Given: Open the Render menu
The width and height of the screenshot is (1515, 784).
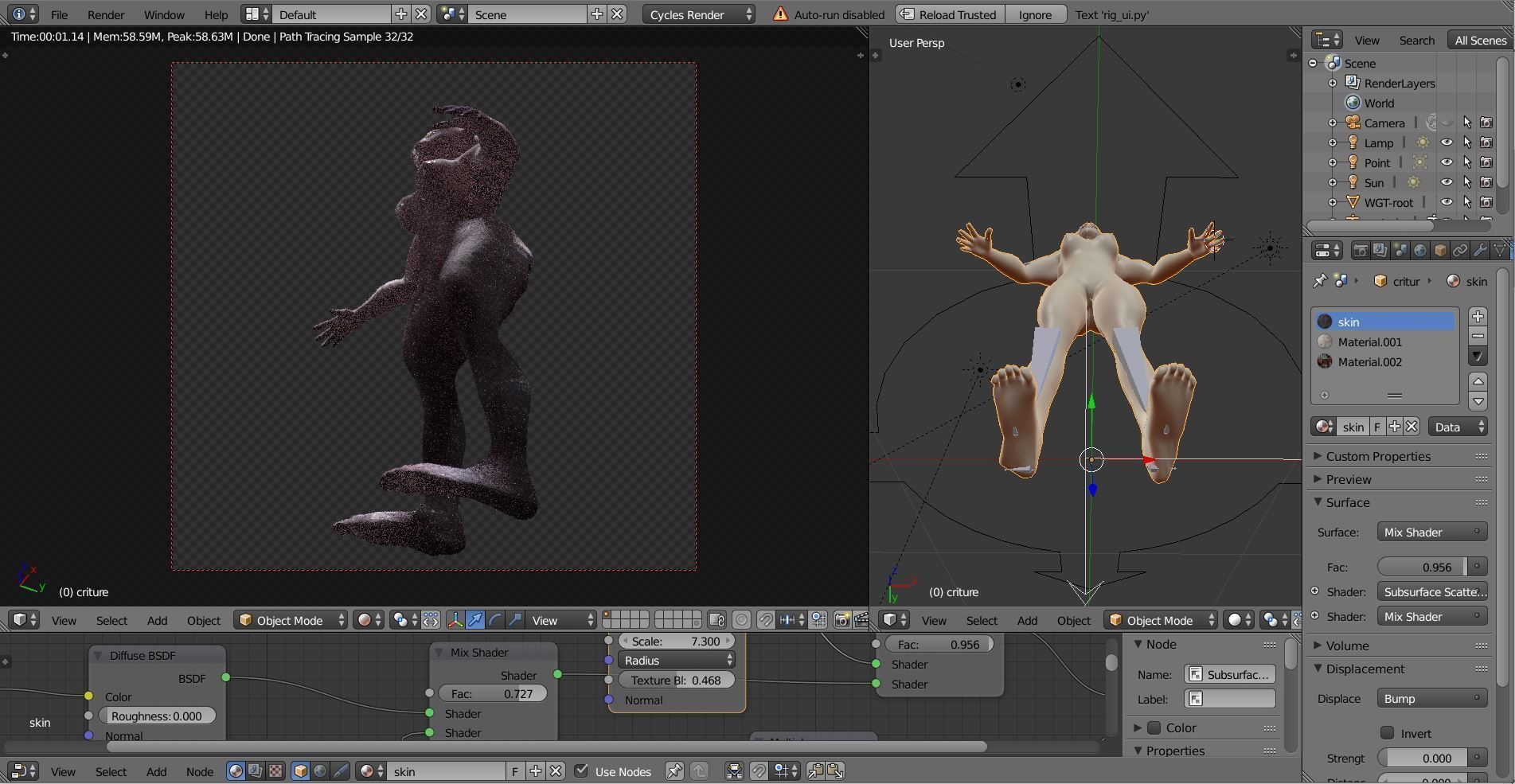Looking at the screenshot, I should [106, 14].
